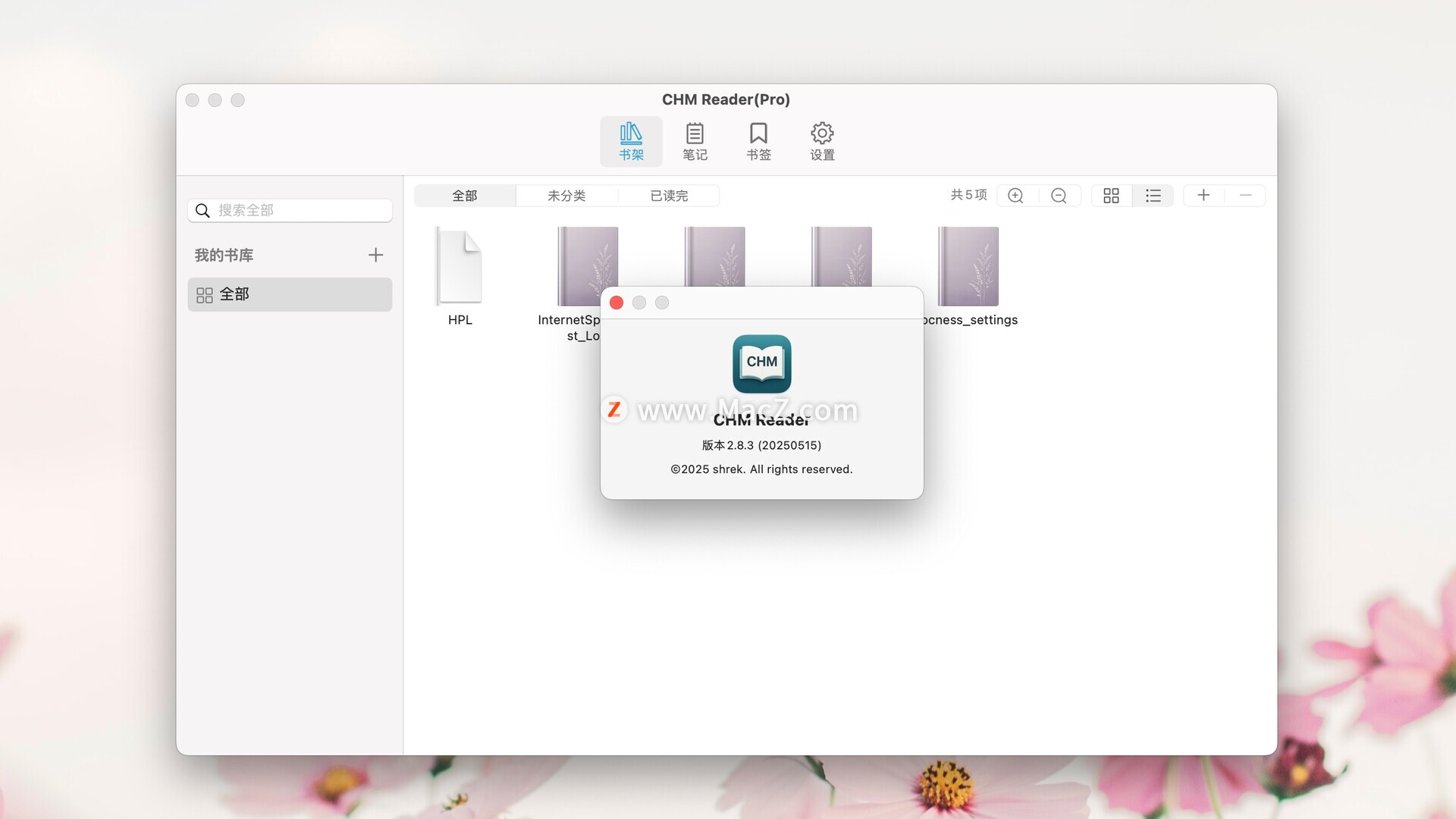Add new library next to 我的书库
Screen dimensions: 1456x819
tap(375, 255)
